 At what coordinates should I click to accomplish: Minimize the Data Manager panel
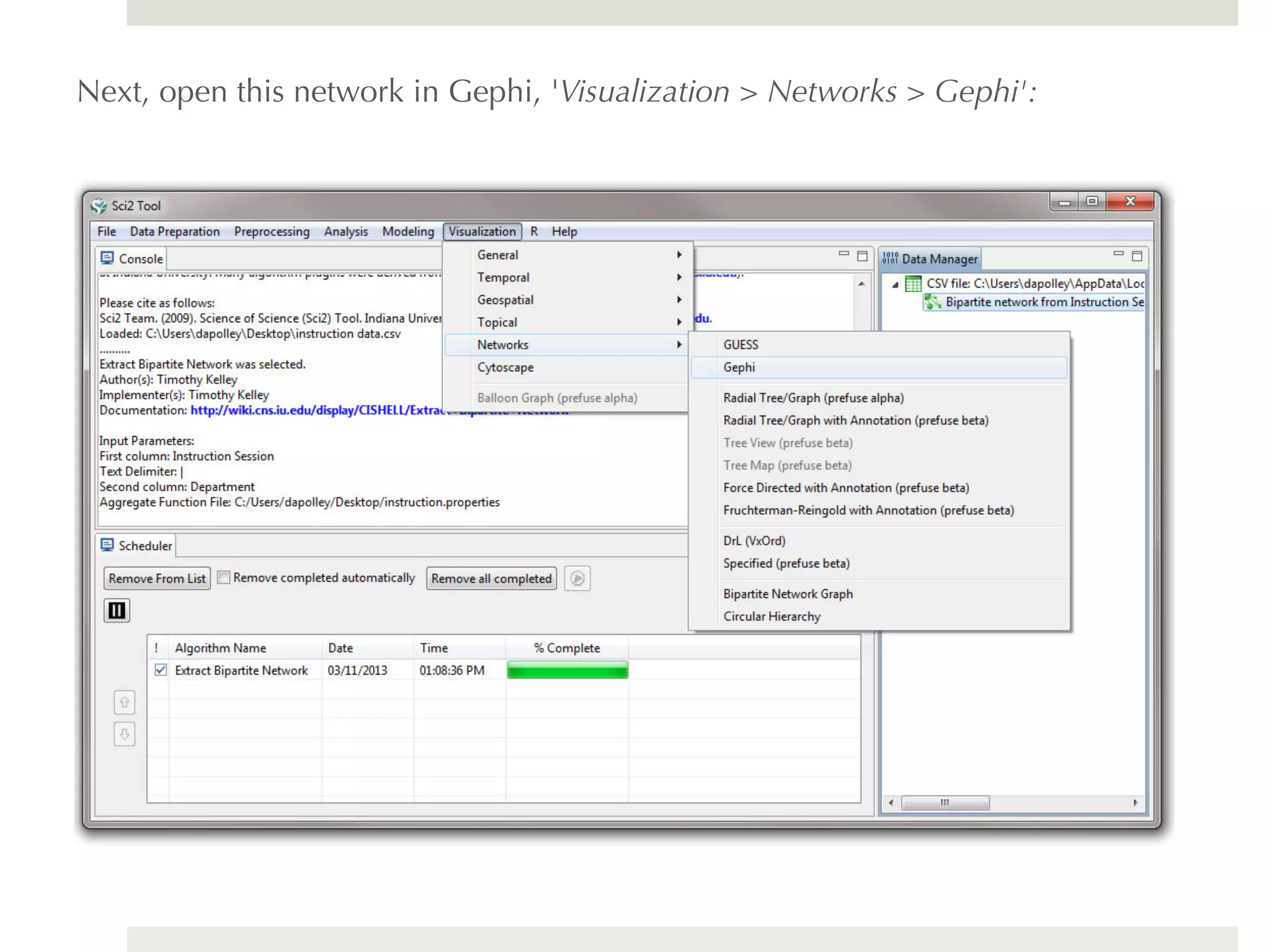[1119, 254]
